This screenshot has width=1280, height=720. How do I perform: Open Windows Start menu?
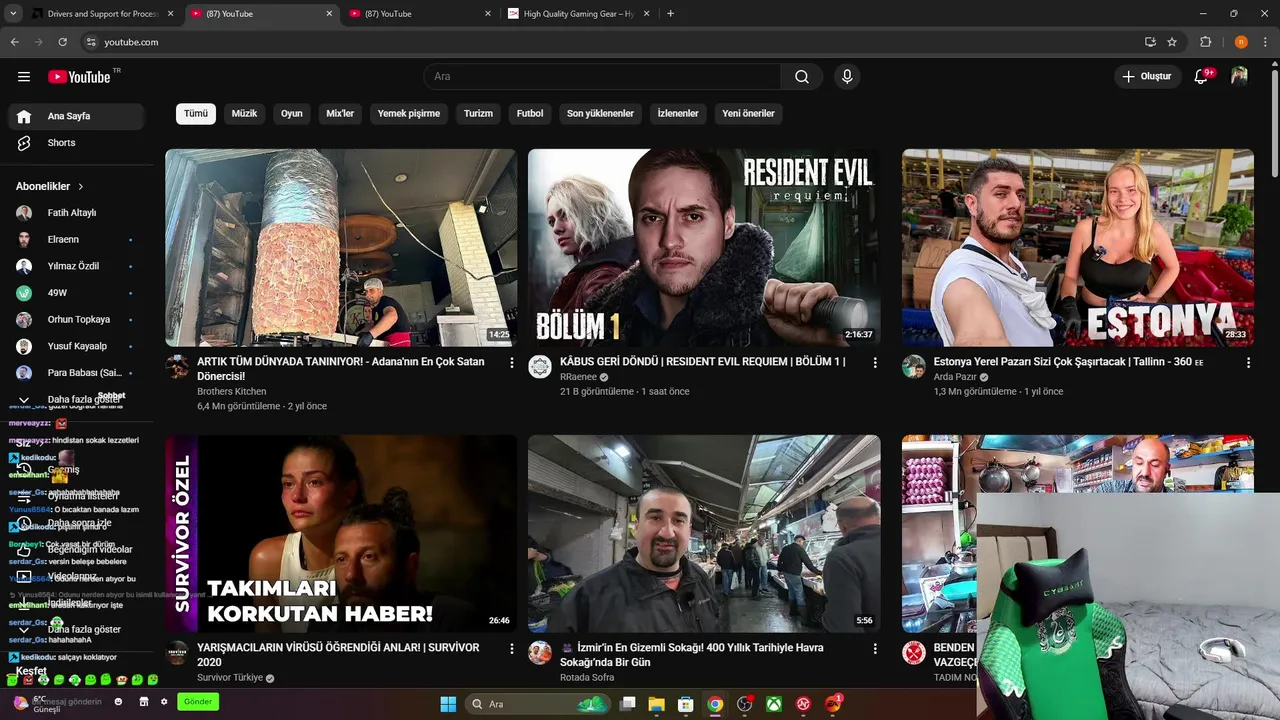[x=448, y=704]
